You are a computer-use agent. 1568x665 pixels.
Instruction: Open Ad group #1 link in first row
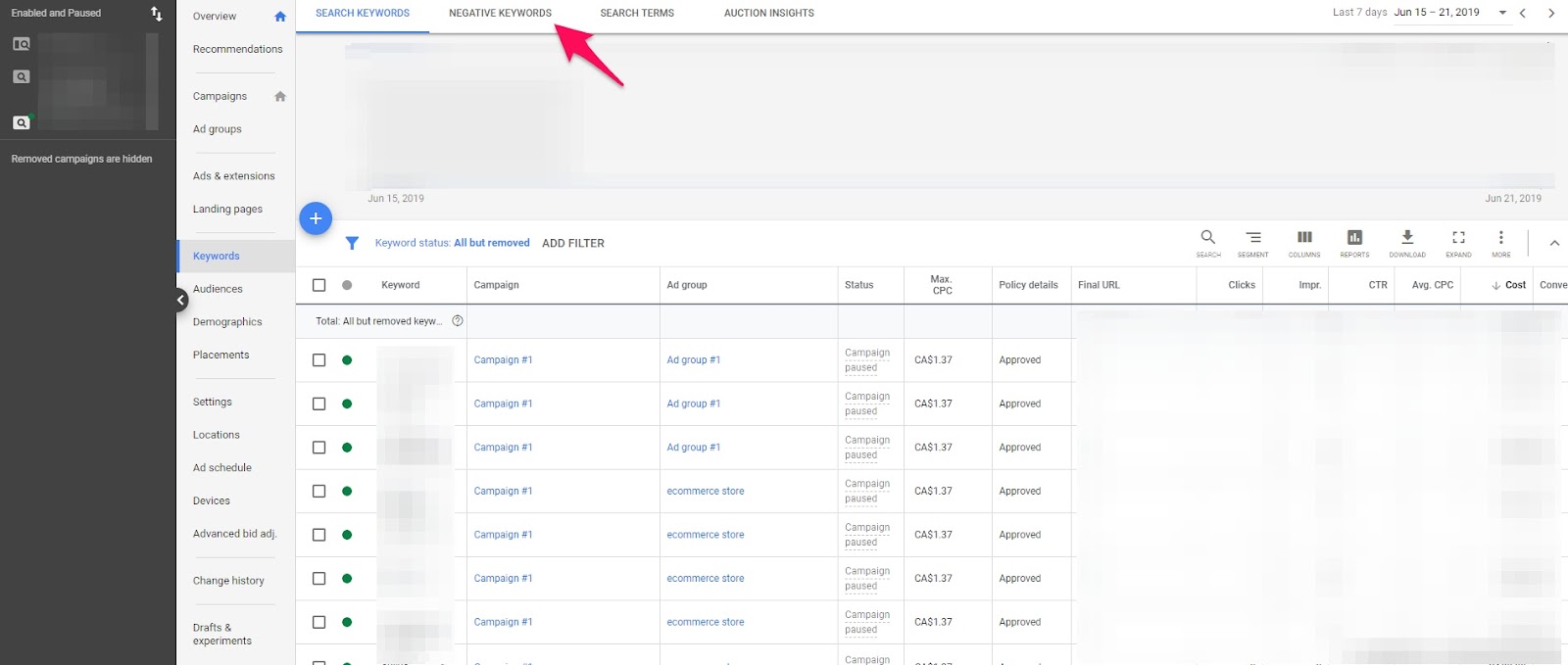(x=694, y=360)
